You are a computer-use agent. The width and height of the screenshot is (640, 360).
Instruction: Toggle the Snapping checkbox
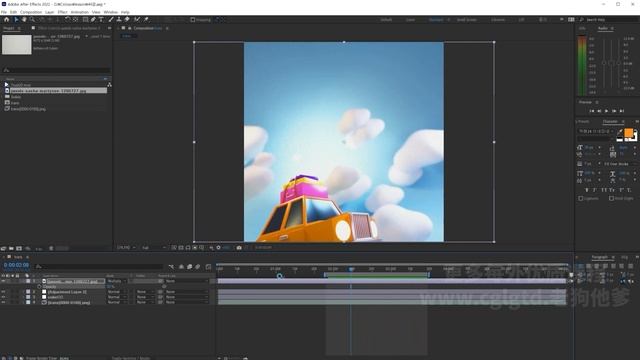193,20
